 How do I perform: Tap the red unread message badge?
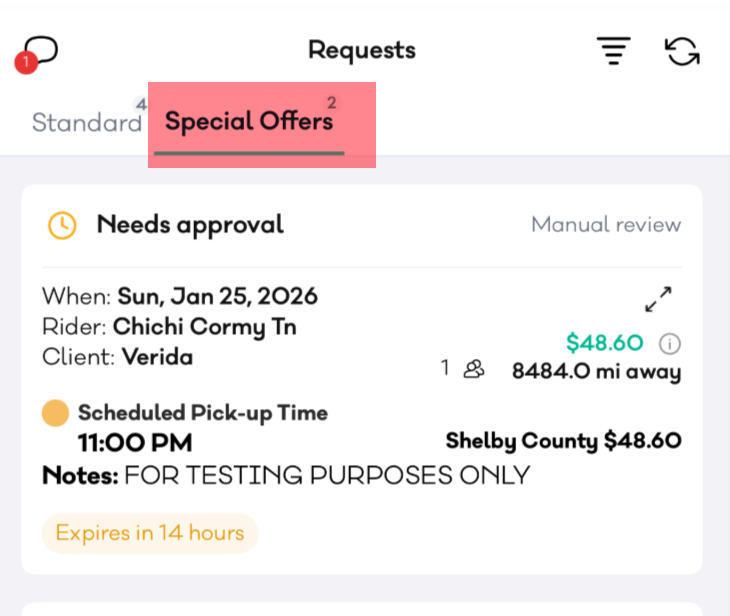click(x=26, y=64)
